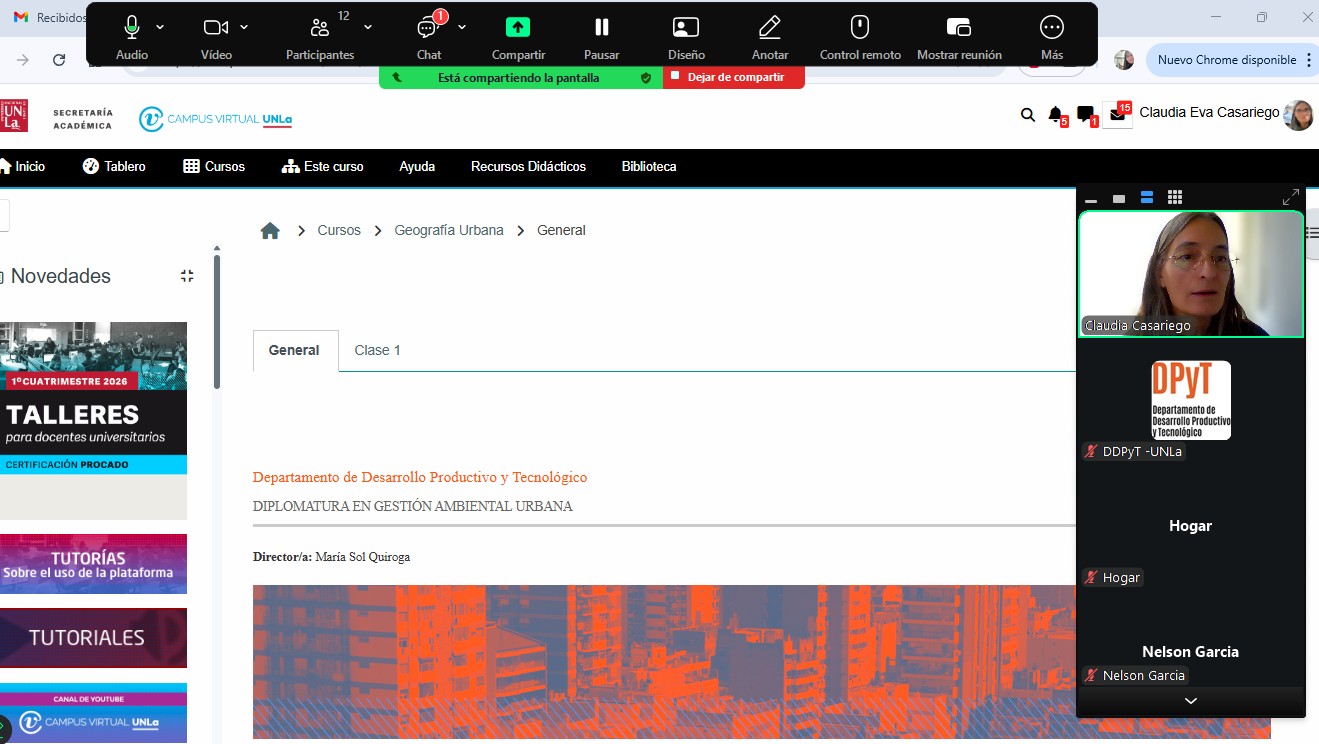Screen dimensions: 1319x744
Task: Open the Recursos Didácticos menu
Action: [x=528, y=167]
